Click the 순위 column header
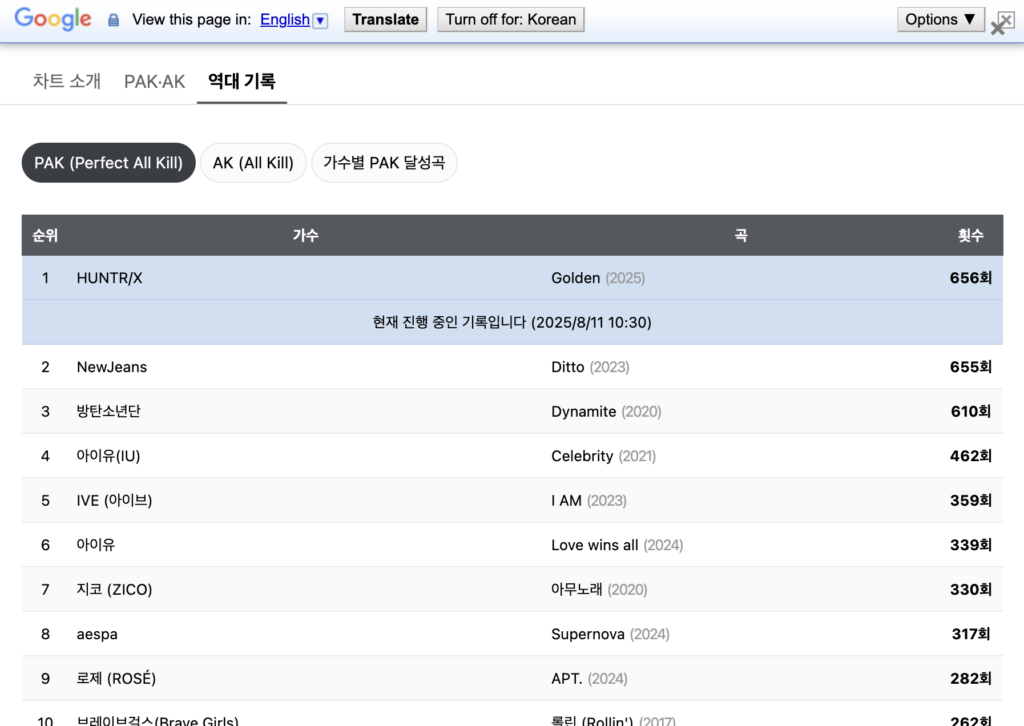The image size is (1024, 726). 45,235
